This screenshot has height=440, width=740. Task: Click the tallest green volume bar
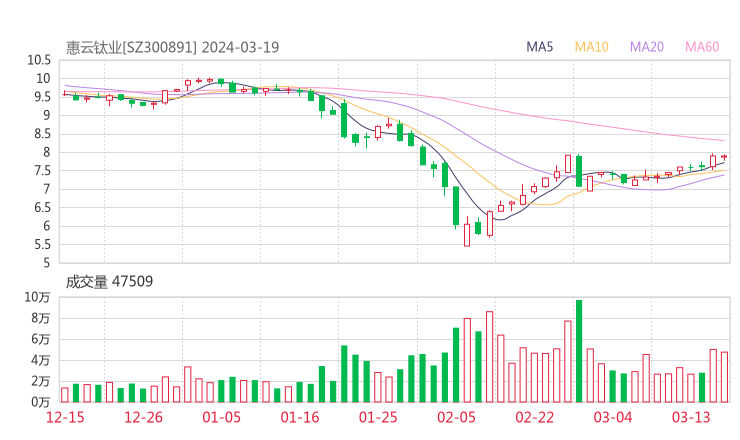tap(579, 351)
